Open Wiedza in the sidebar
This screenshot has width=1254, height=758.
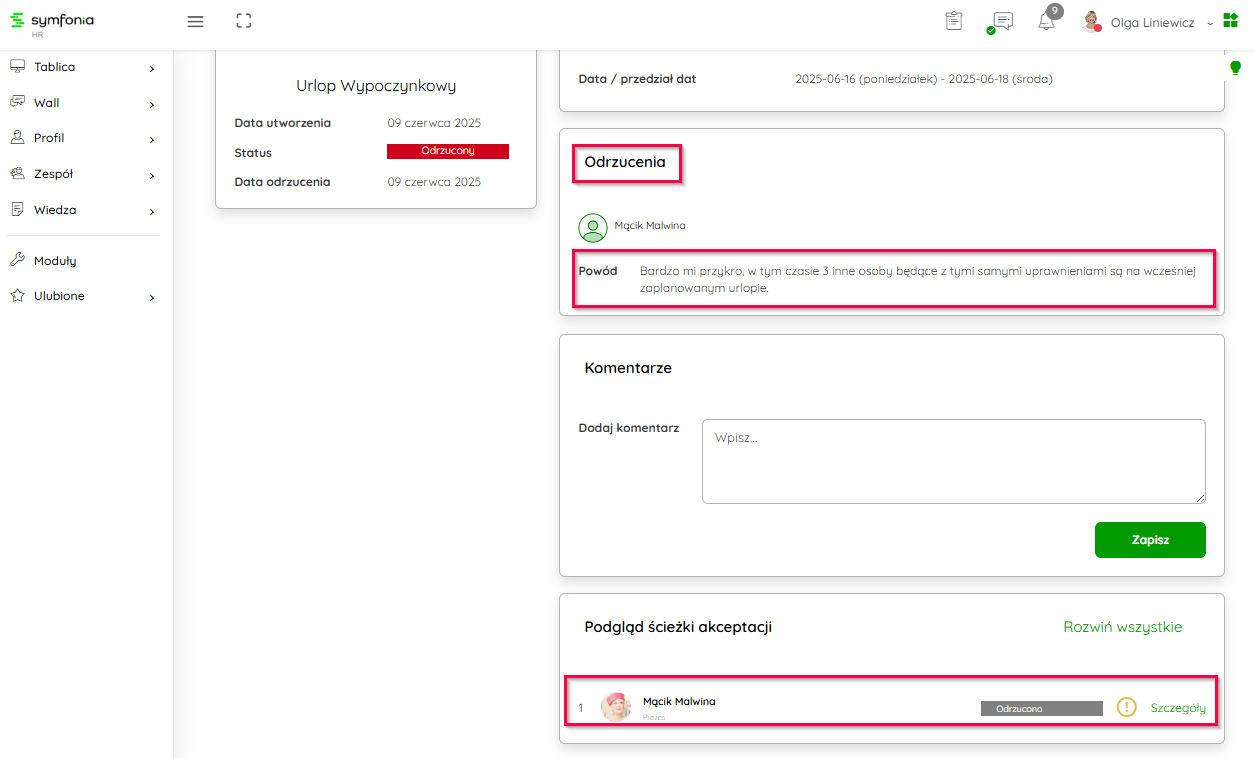(82, 210)
